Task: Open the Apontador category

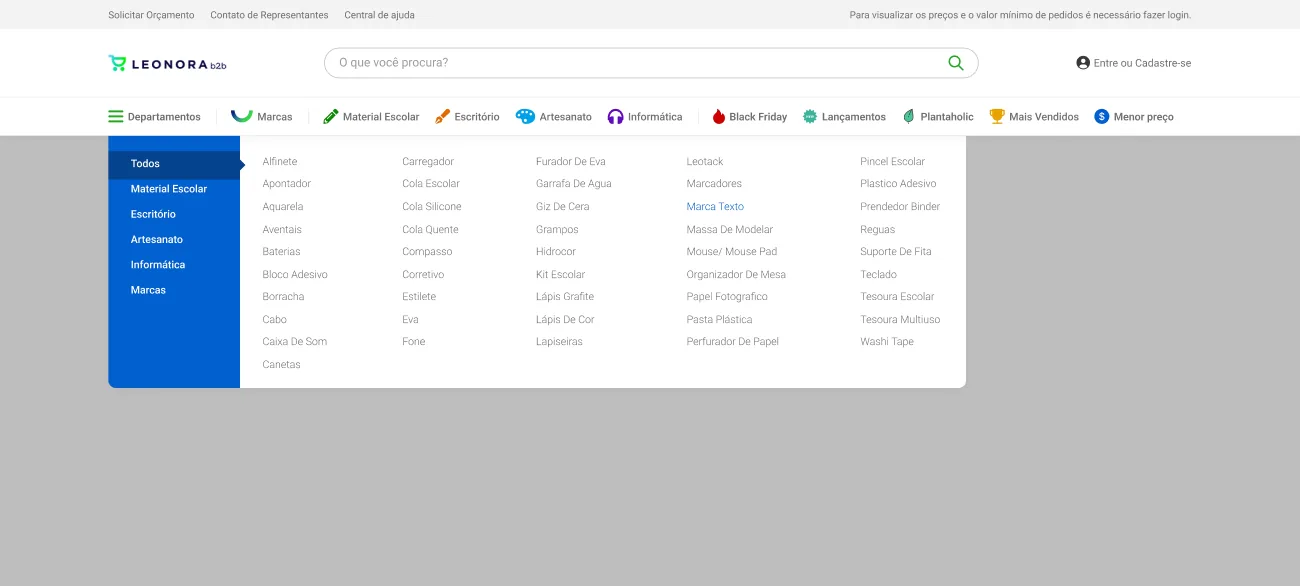Action: (x=287, y=184)
